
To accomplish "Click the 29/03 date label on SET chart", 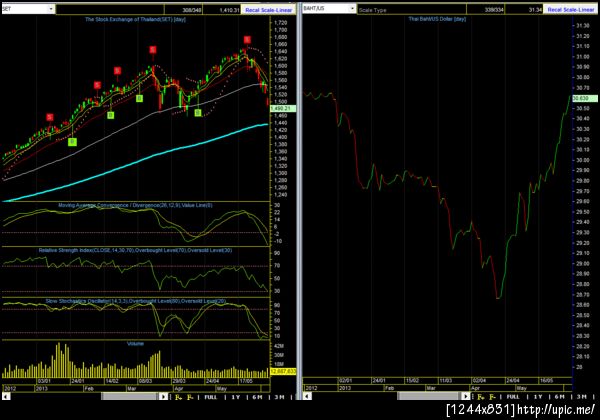I will (x=179, y=381).
